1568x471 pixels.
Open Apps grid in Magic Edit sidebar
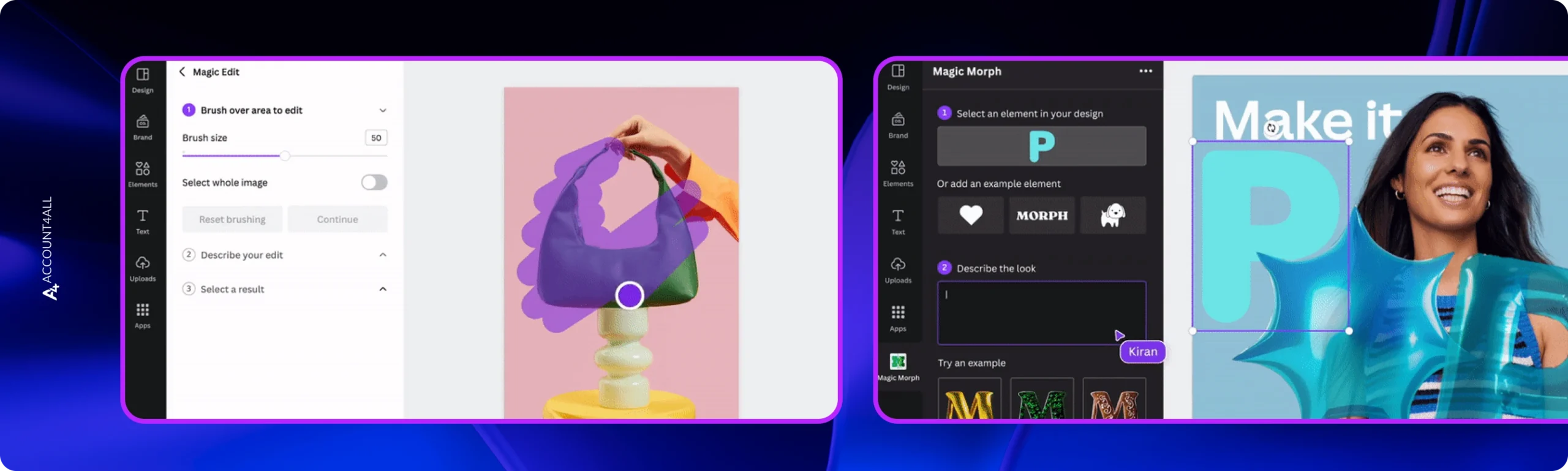click(143, 315)
